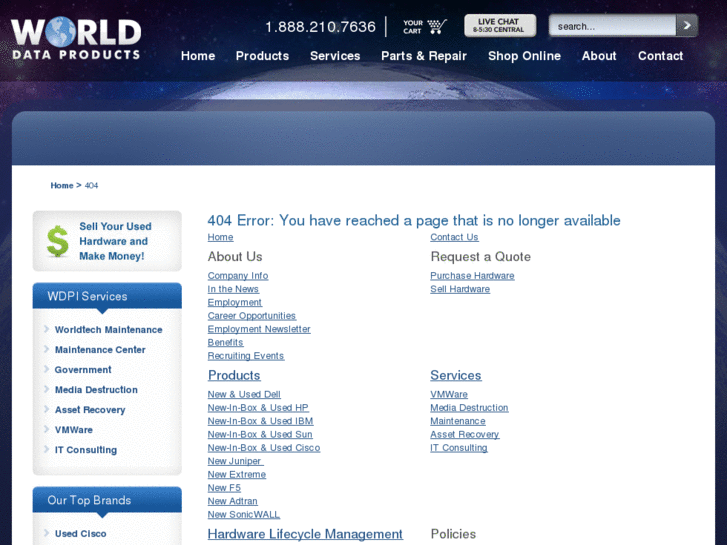Open the New & Used Dell link
This screenshot has width=727, height=545.
[244, 394]
